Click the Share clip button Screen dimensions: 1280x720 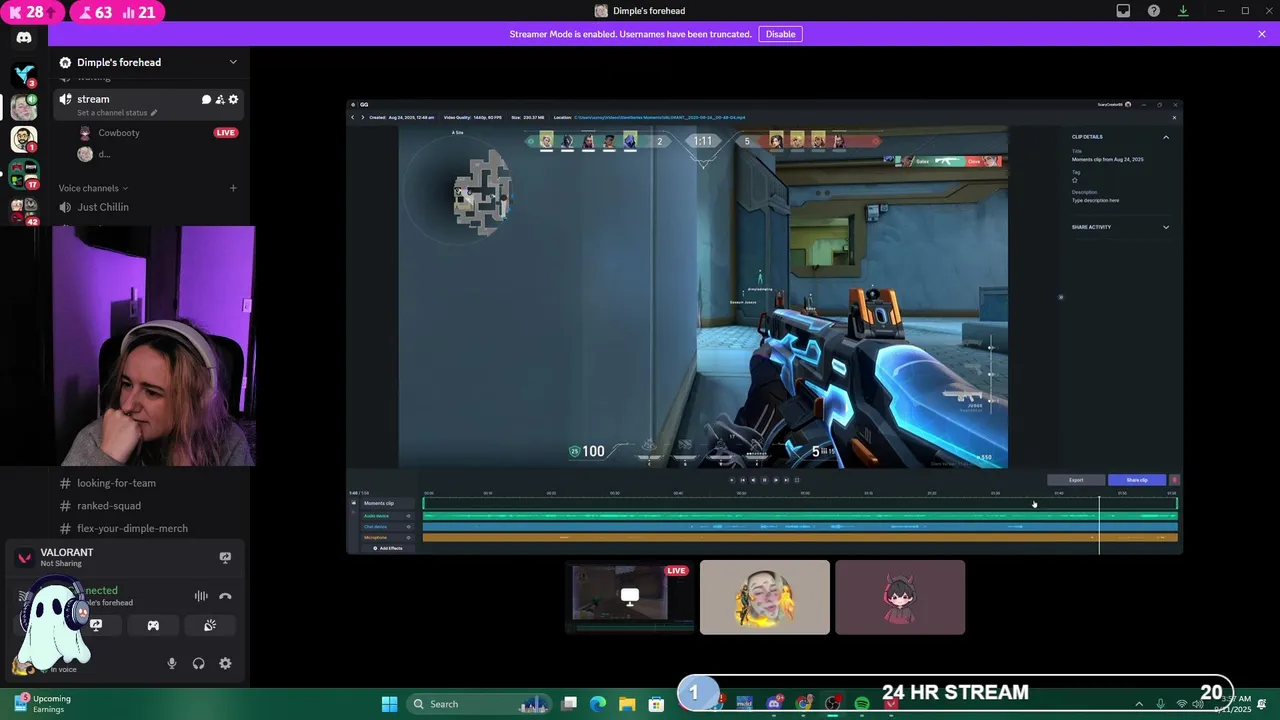coord(1137,480)
